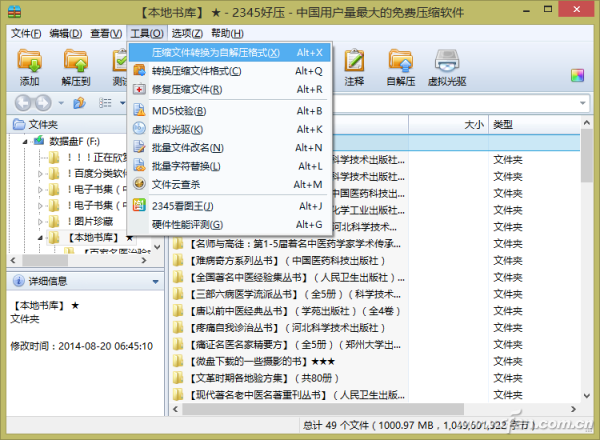The height and width of the screenshot is (440, 600).
Task: Click the 文件云查杀 menu icon
Action: (x=139, y=184)
